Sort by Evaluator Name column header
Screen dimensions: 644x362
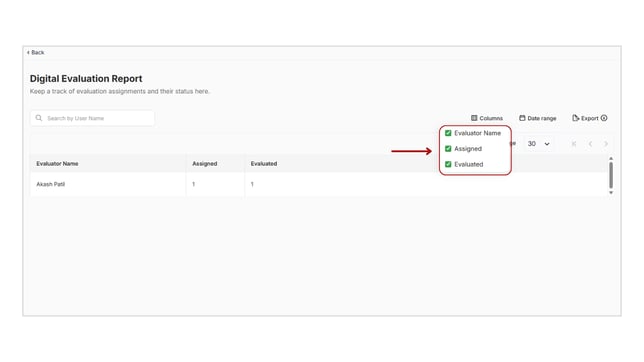(x=57, y=164)
